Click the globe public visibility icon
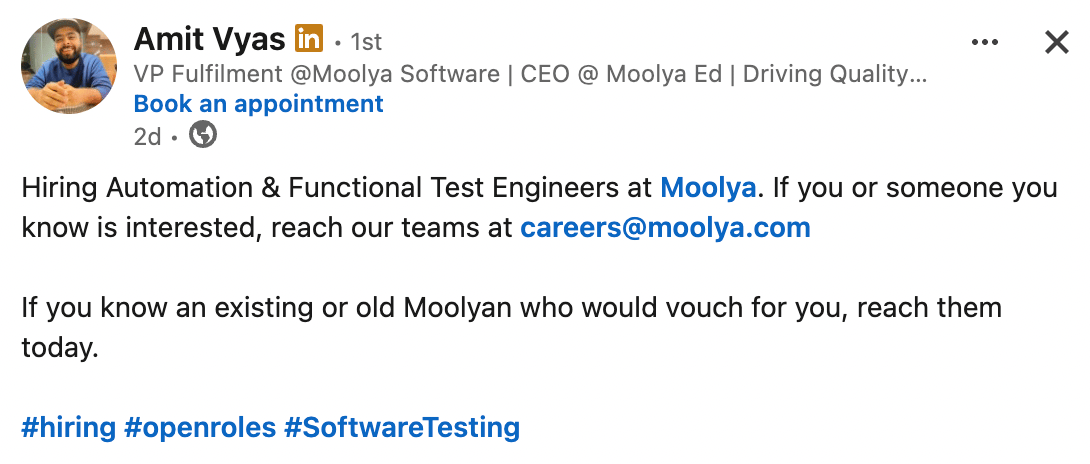 tap(203, 135)
